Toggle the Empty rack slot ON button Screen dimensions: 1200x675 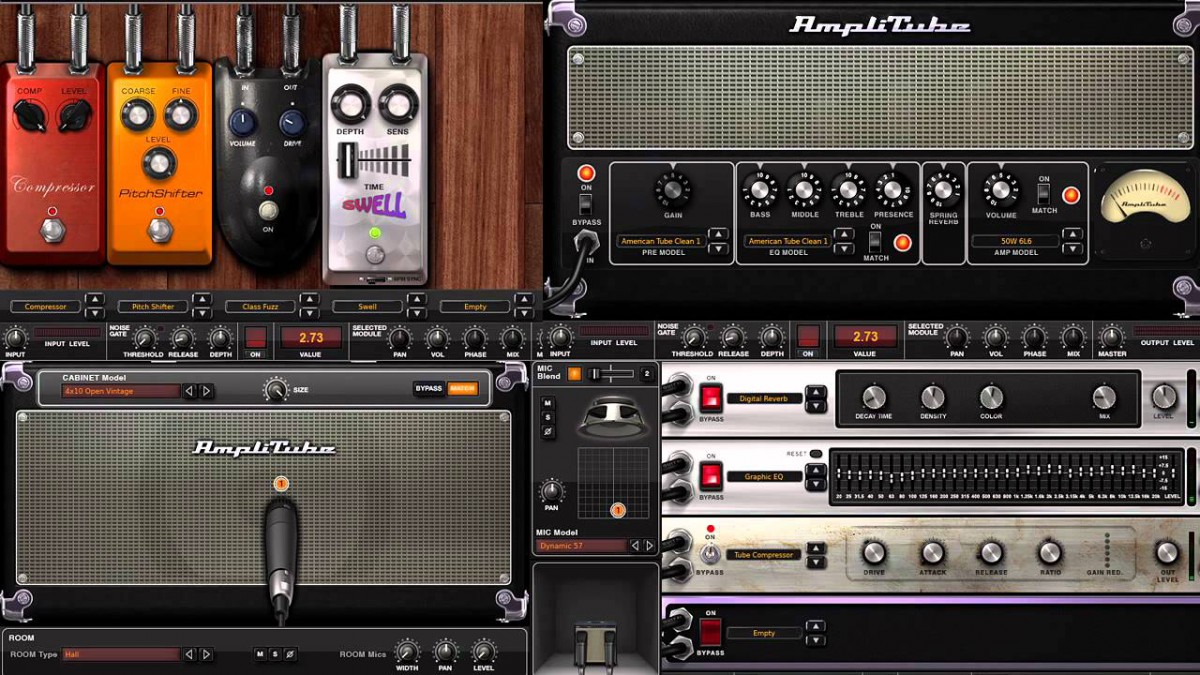pyautogui.click(x=711, y=632)
